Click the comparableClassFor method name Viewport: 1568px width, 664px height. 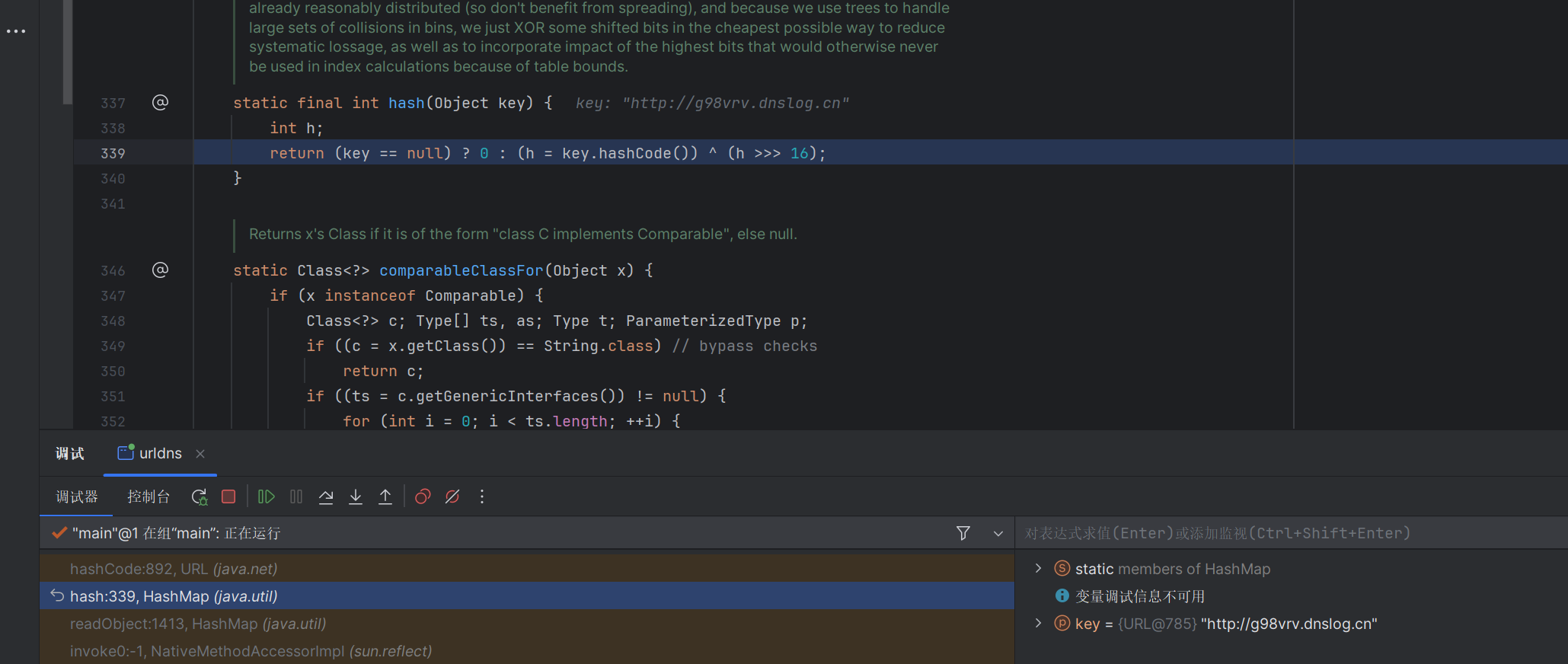click(461, 270)
